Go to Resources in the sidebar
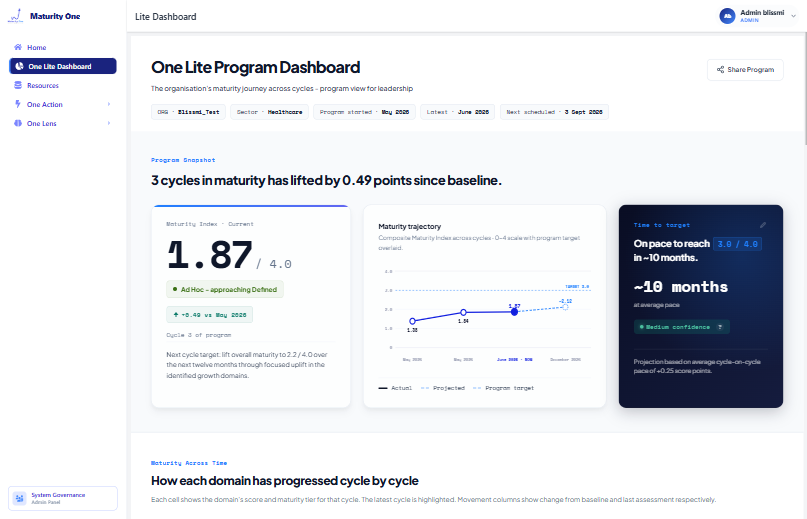The image size is (807, 519). [x=63, y=85]
